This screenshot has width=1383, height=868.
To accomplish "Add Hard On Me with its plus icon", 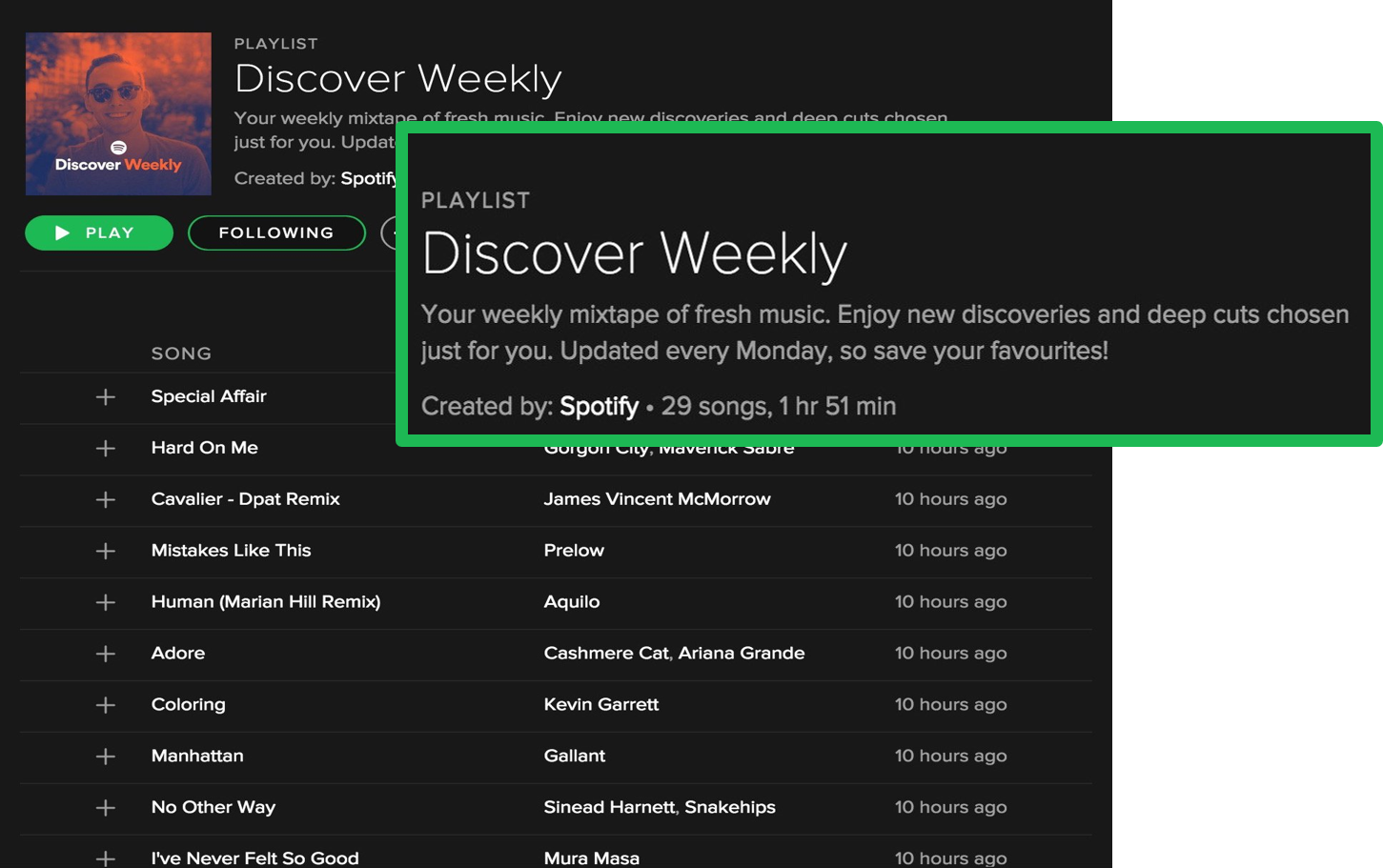I will (106, 449).
